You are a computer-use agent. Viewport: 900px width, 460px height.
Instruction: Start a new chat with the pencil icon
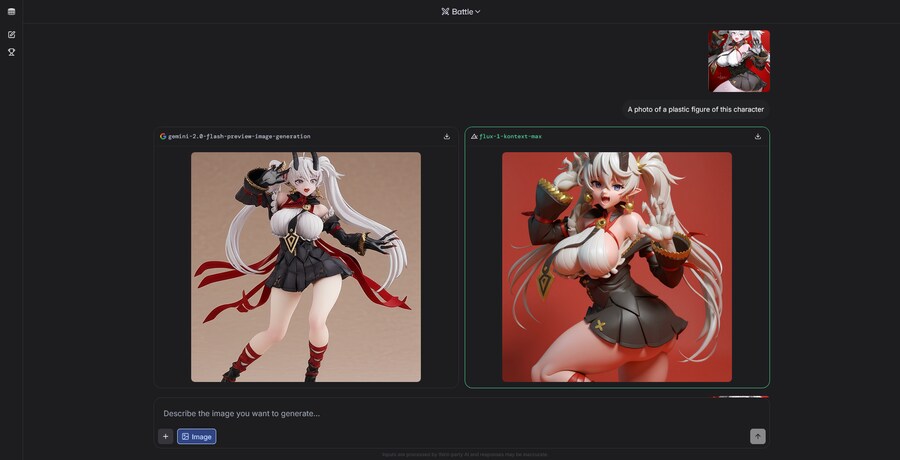click(11, 34)
